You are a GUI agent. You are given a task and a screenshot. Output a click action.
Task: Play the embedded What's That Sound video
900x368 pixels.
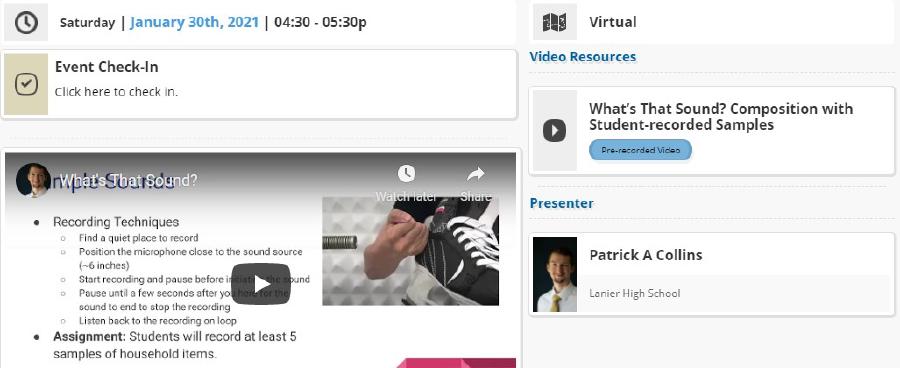pos(261,284)
